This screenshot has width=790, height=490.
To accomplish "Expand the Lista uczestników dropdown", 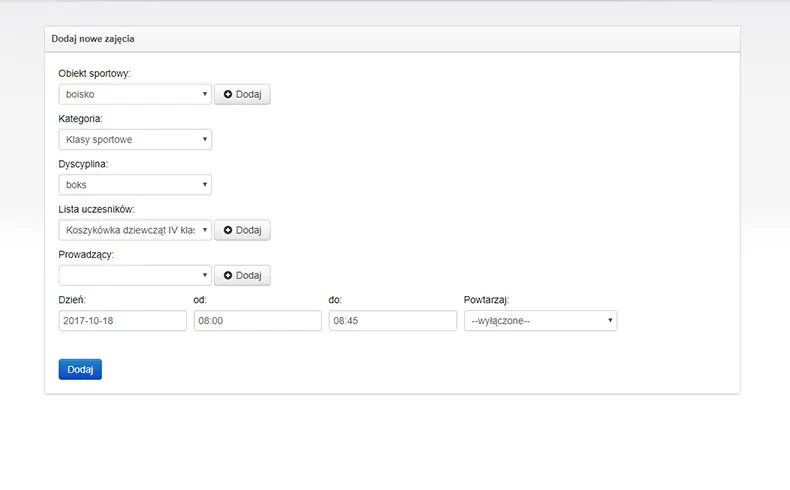I will pos(135,230).
